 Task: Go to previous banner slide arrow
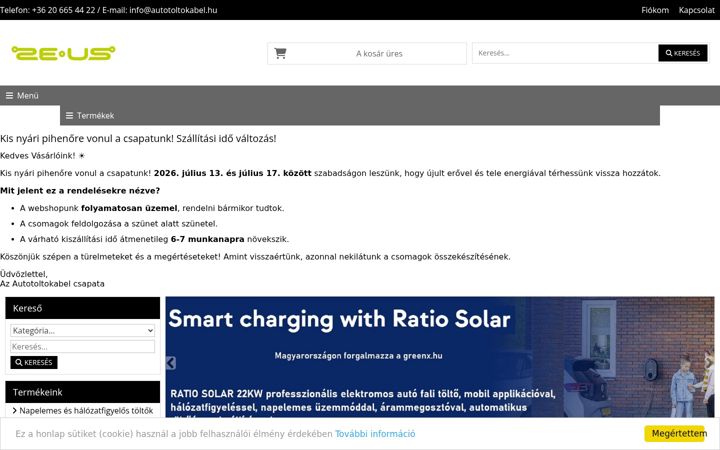pos(171,363)
